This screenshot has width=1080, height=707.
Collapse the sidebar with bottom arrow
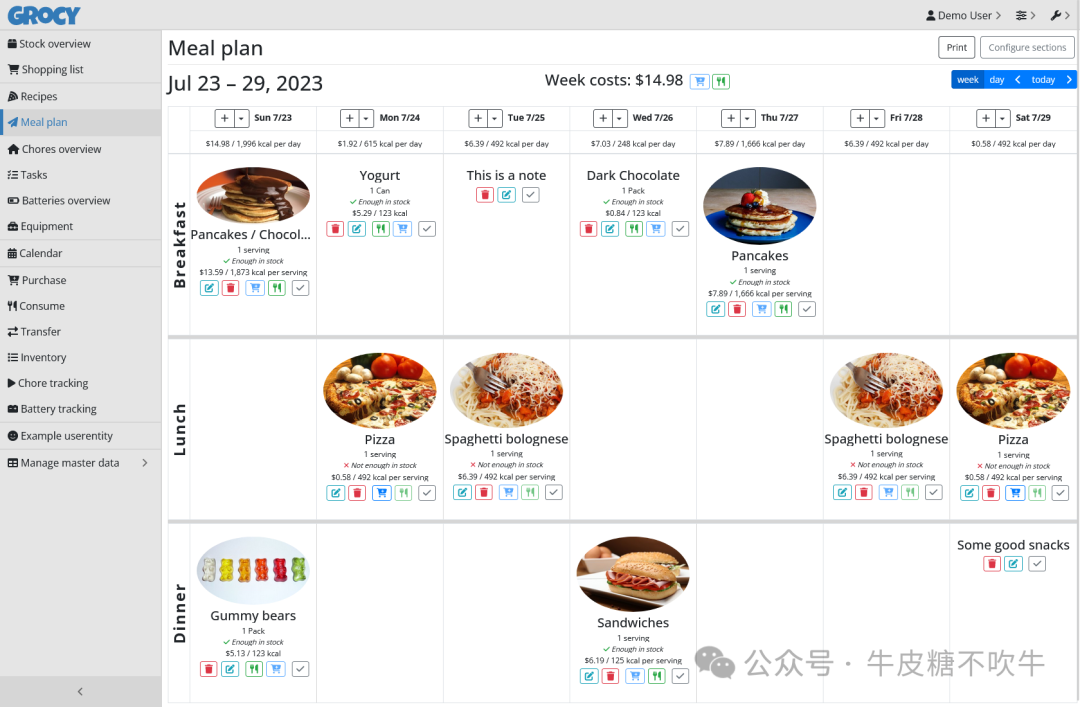pyautogui.click(x=81, y=691)
